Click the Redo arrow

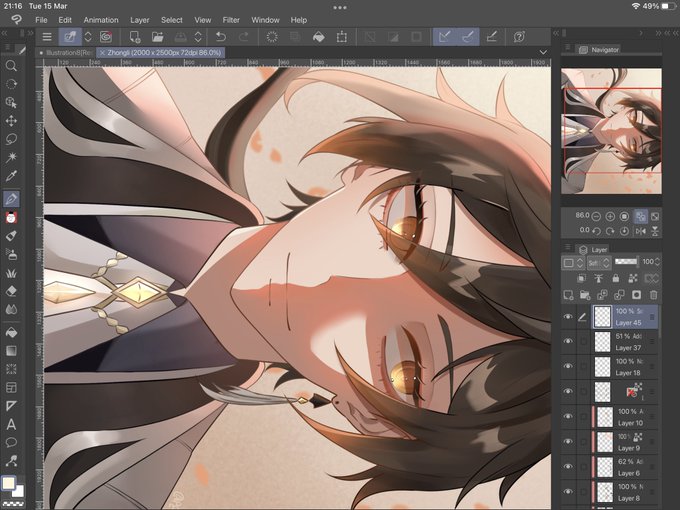[244, 37]
